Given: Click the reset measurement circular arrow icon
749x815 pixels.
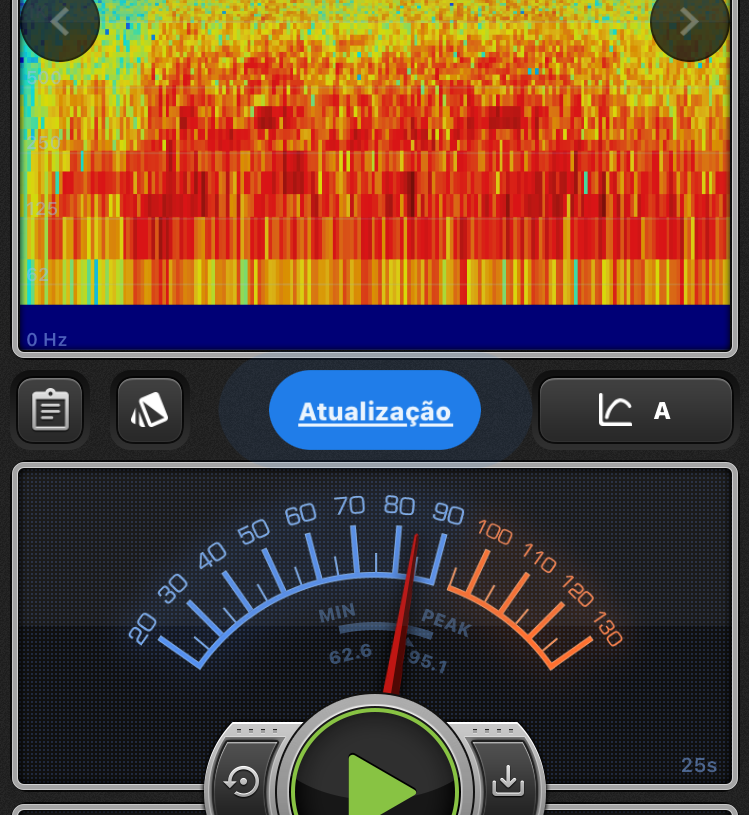Looking at the screenshot, I should pyautogui.click(x=243, y=780).
